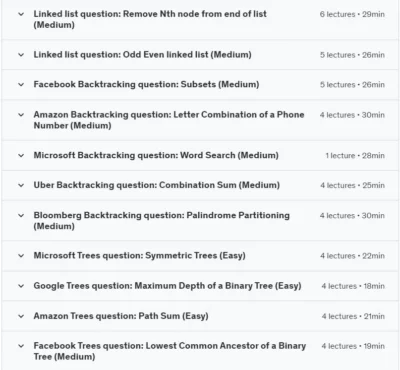The height and width of the screenshot is (370, 400).
Task: Expand the Lowest Common Ancestor section chevron
Action: coord(21,346)
